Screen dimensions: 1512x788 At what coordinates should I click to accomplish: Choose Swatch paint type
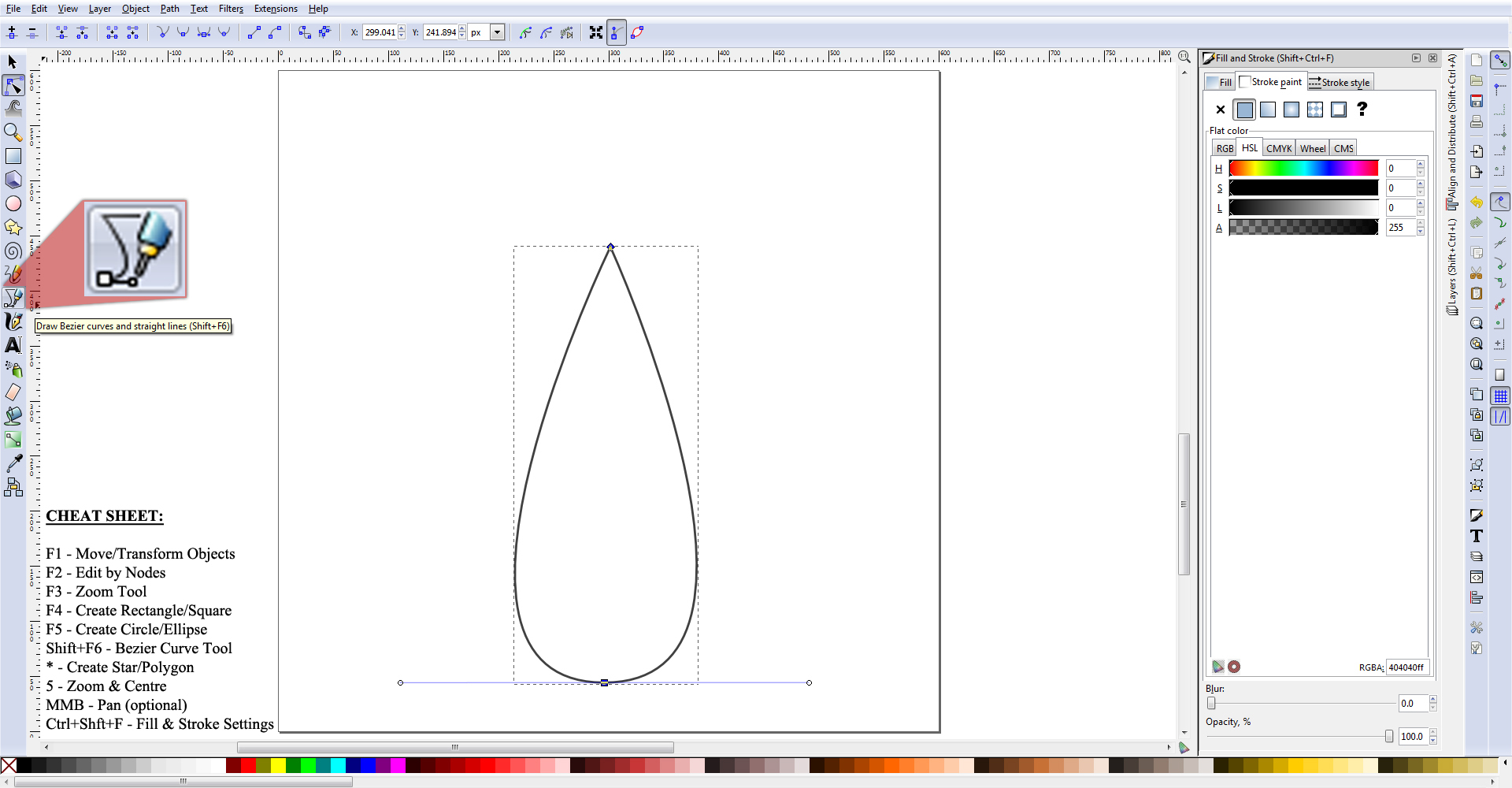pos(1339,110)
